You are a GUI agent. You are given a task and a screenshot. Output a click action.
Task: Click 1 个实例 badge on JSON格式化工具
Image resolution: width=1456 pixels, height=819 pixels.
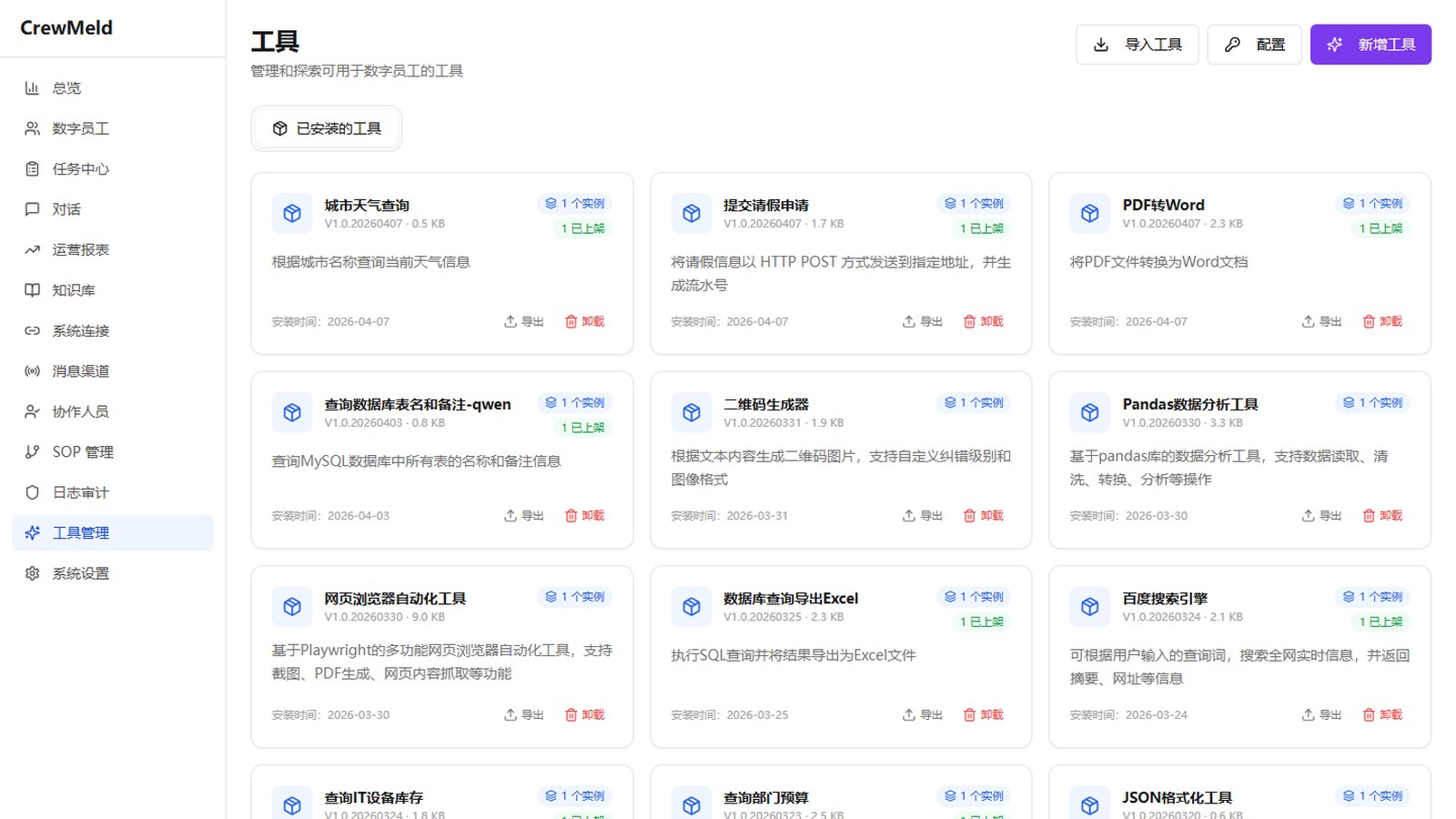coord(1373,796)
